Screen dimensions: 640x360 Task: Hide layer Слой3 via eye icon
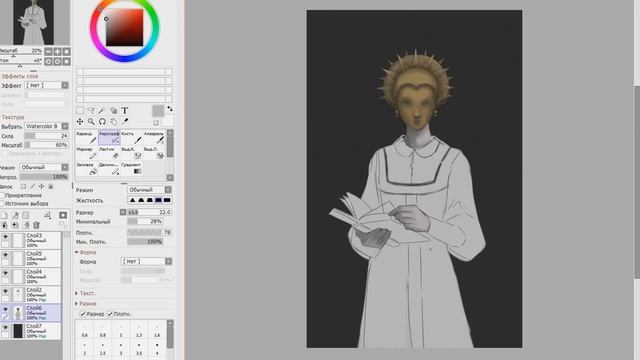[x=5, y=237]
